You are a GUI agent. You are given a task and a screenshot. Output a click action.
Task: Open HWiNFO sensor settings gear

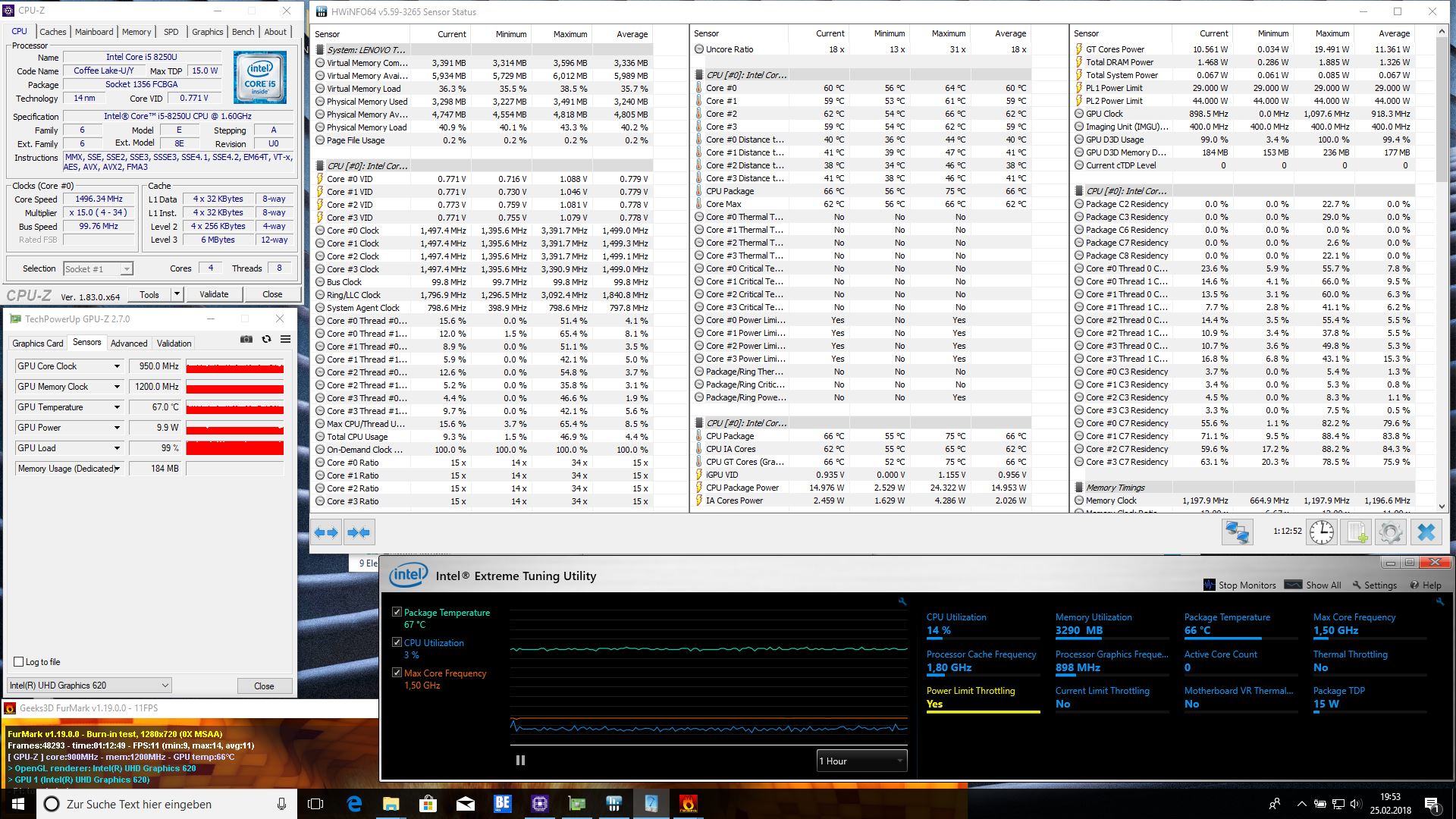point(1391,532)
